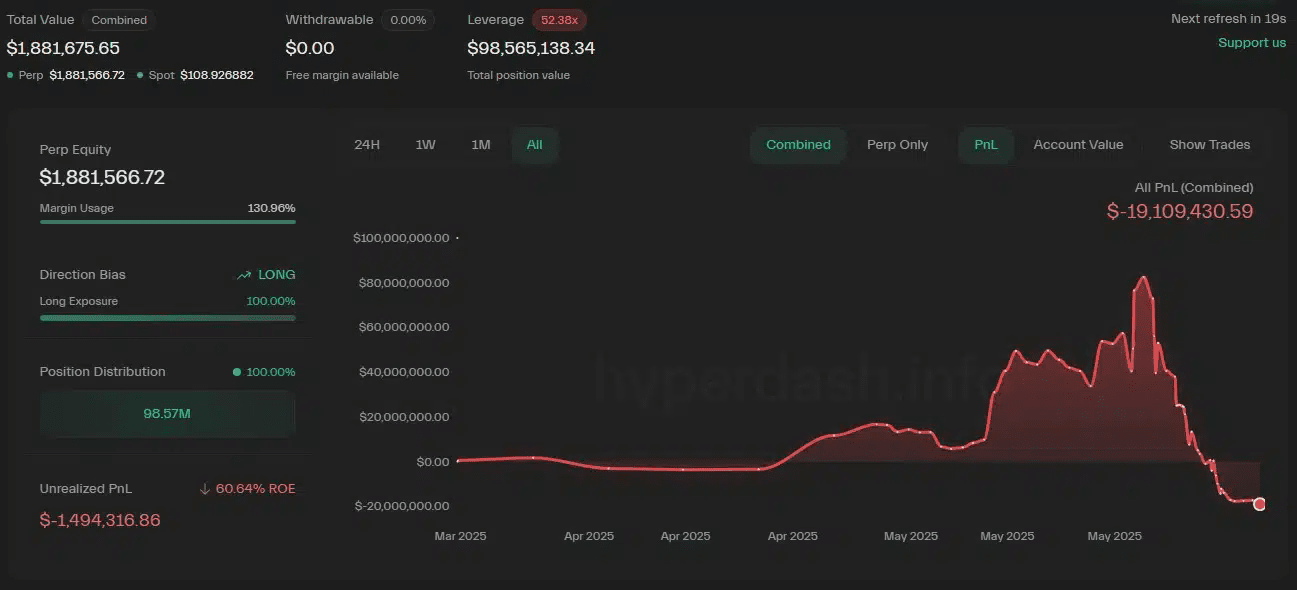Switch the chart to Perp Only
1297x590 pixels.
tap(897, 145)
